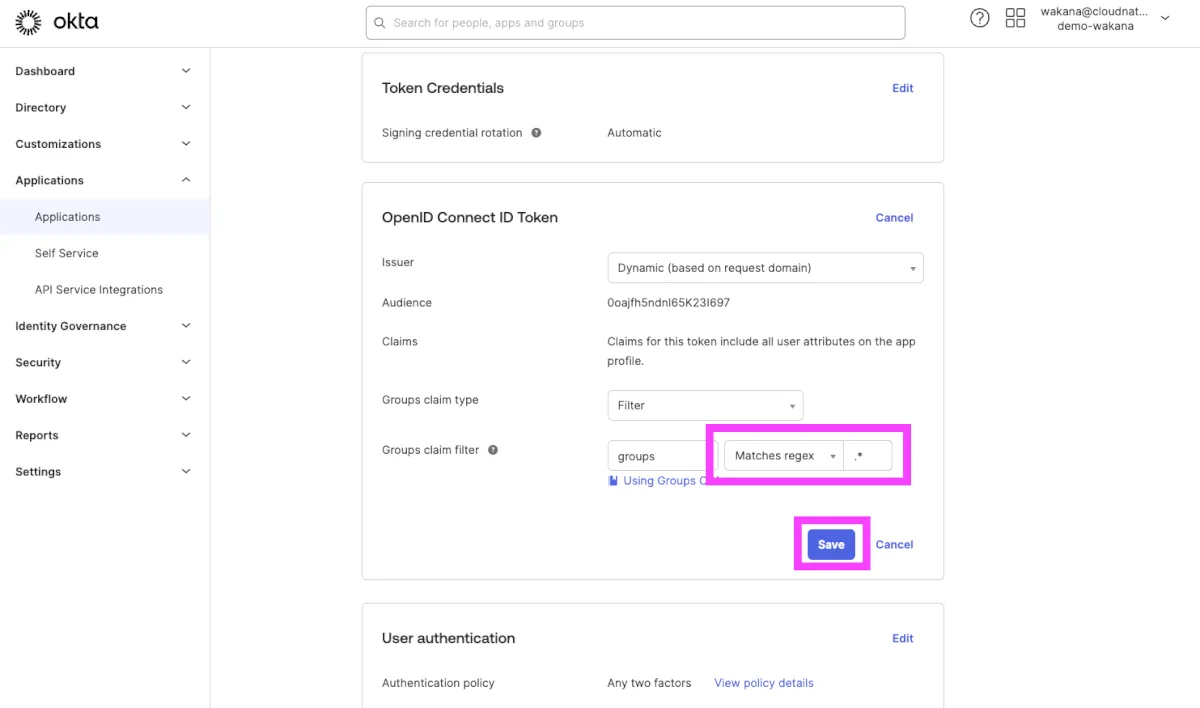Viewport: 1200px width, 708px height.
Task: Open API Service Integrations page
Action: point(99,290)
